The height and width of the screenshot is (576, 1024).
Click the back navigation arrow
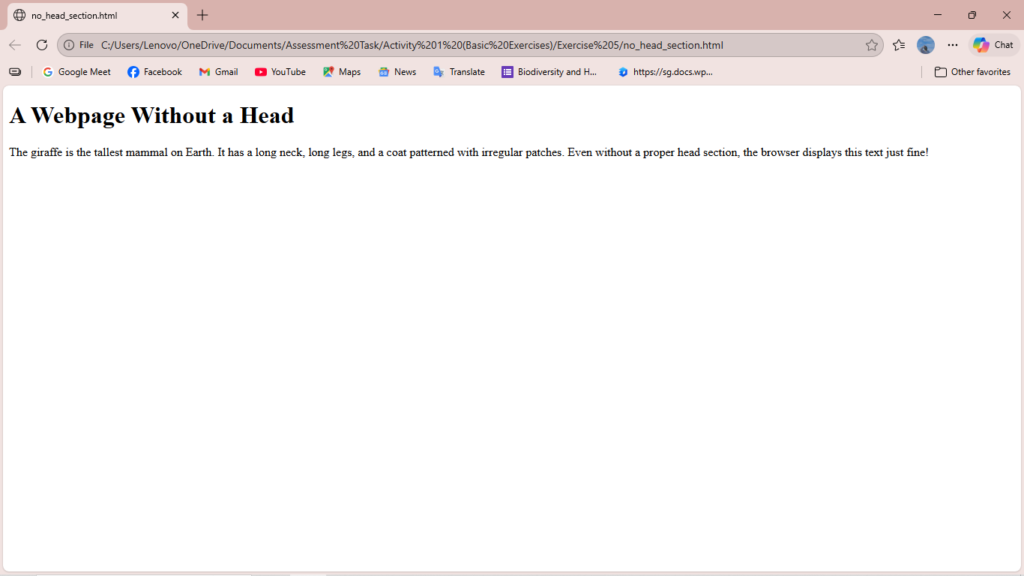(15, 45)
